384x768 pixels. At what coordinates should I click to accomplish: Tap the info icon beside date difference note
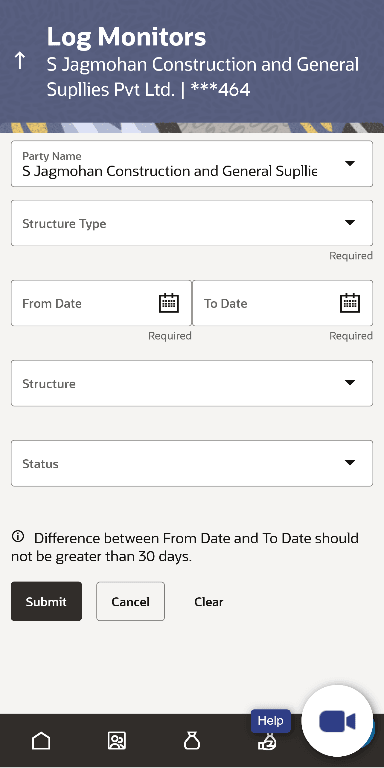pyautogui.click(x=18, y=537)
